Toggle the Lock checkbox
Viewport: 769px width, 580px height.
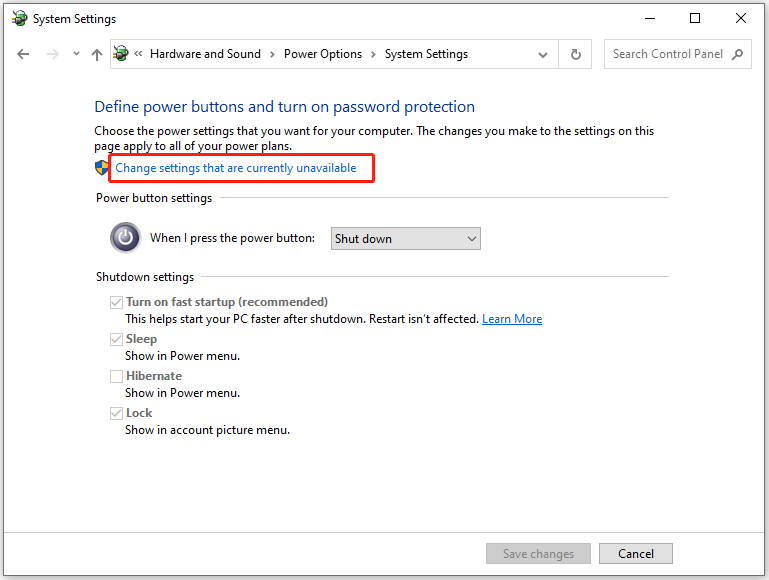116,413
